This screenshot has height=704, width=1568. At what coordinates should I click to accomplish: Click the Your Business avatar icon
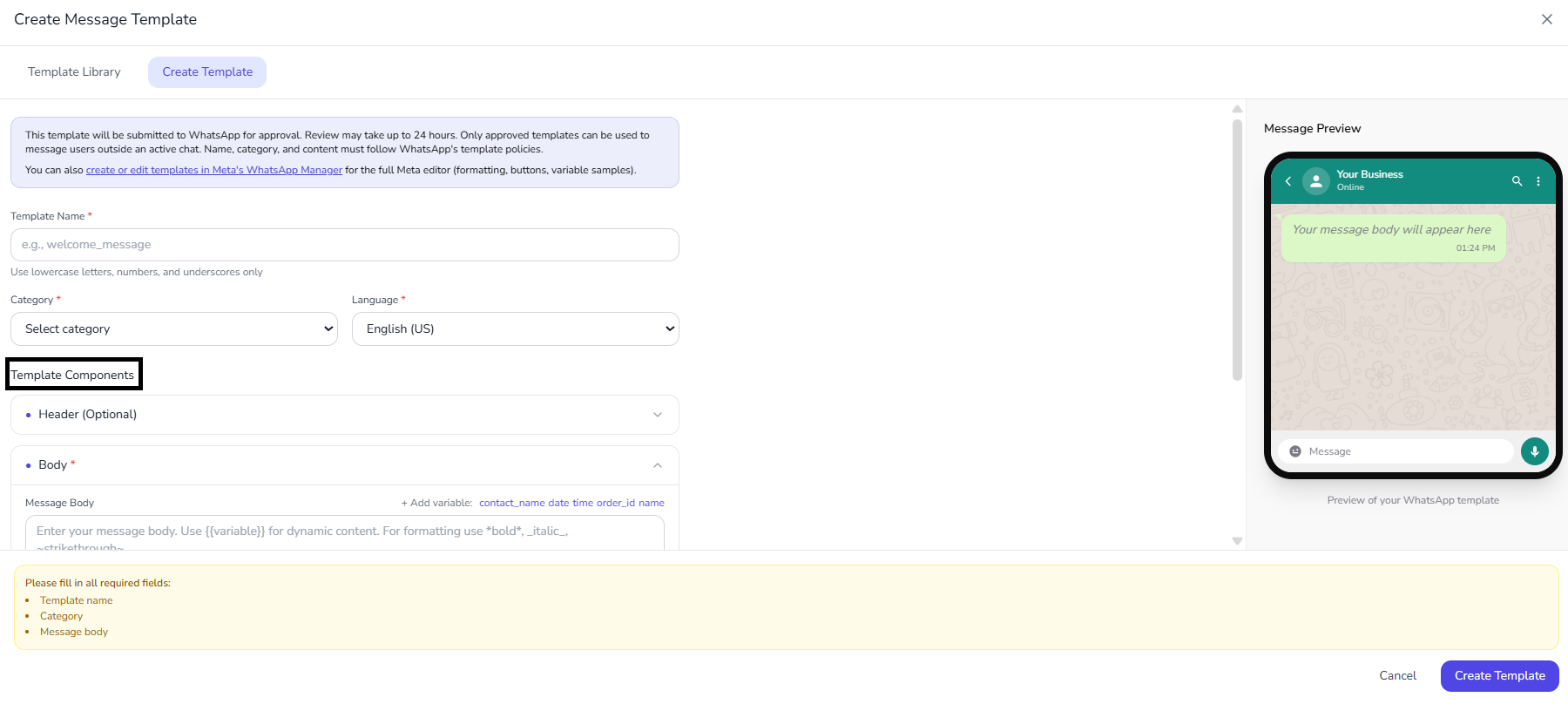pyautogui.click(x=1316, y=181)
